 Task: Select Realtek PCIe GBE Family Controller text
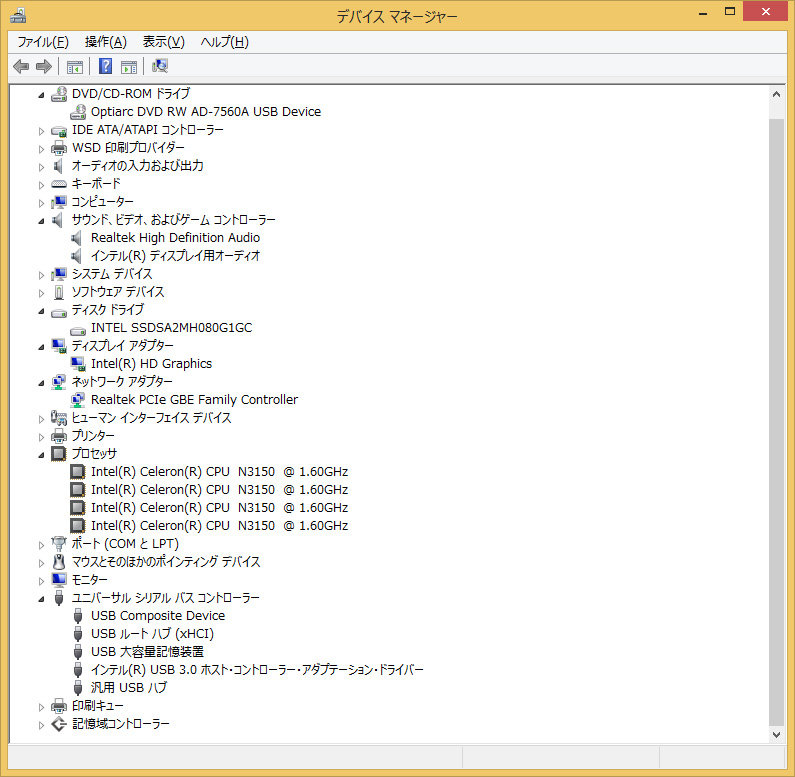(x=194, y=400)
